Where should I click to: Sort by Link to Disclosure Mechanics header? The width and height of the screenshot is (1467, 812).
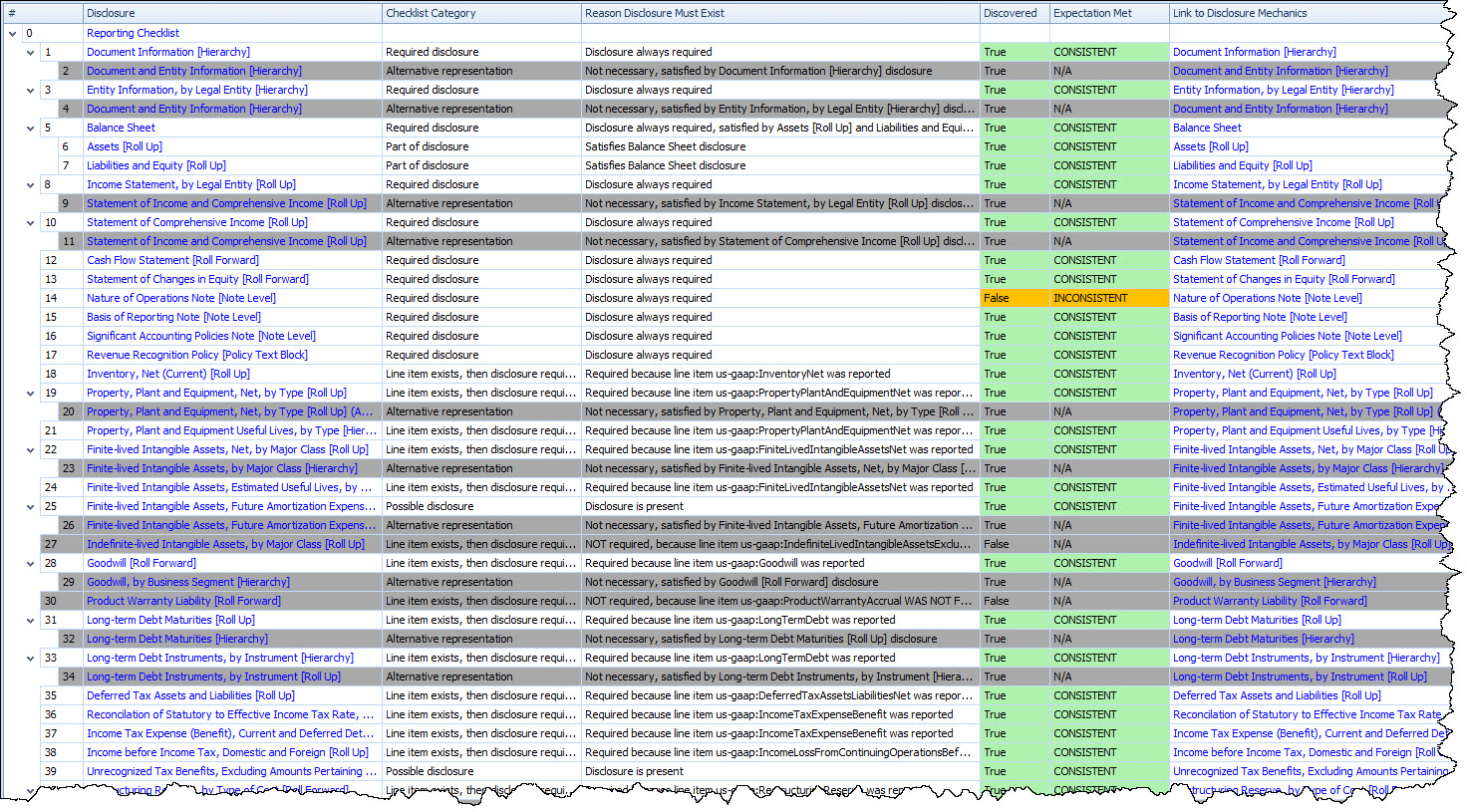click(x=1309, y=13)
